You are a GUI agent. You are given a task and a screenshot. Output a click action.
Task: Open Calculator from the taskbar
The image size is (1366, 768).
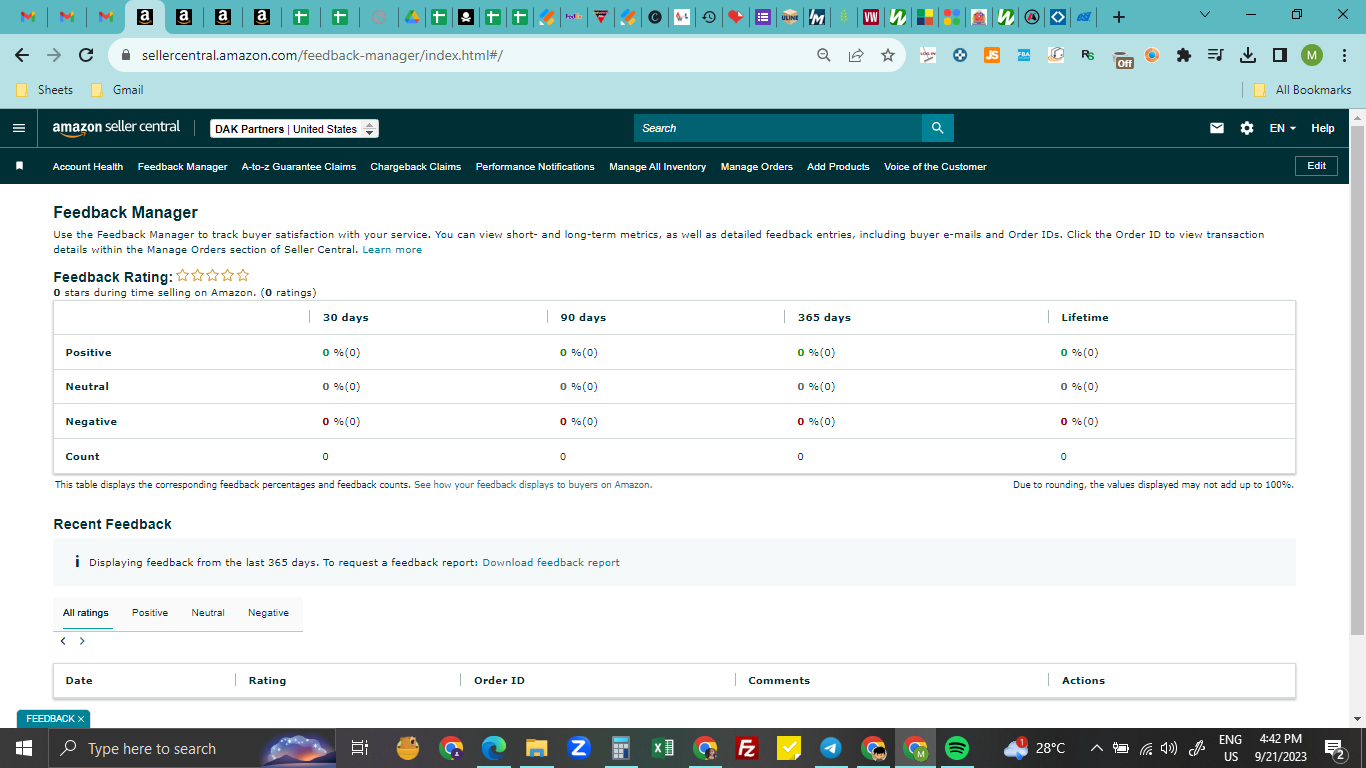tap(620, 748)
